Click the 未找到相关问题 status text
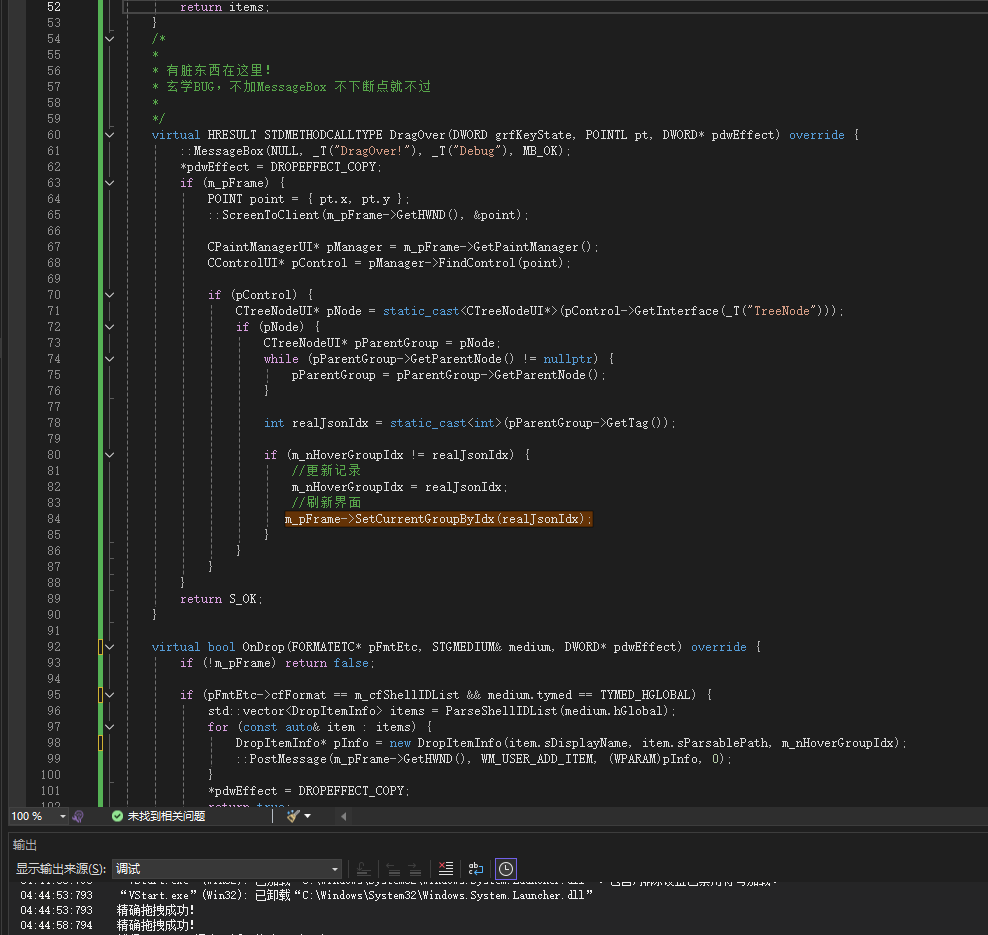The width and height of the screenshot is (988, 935). pos(166,817)
